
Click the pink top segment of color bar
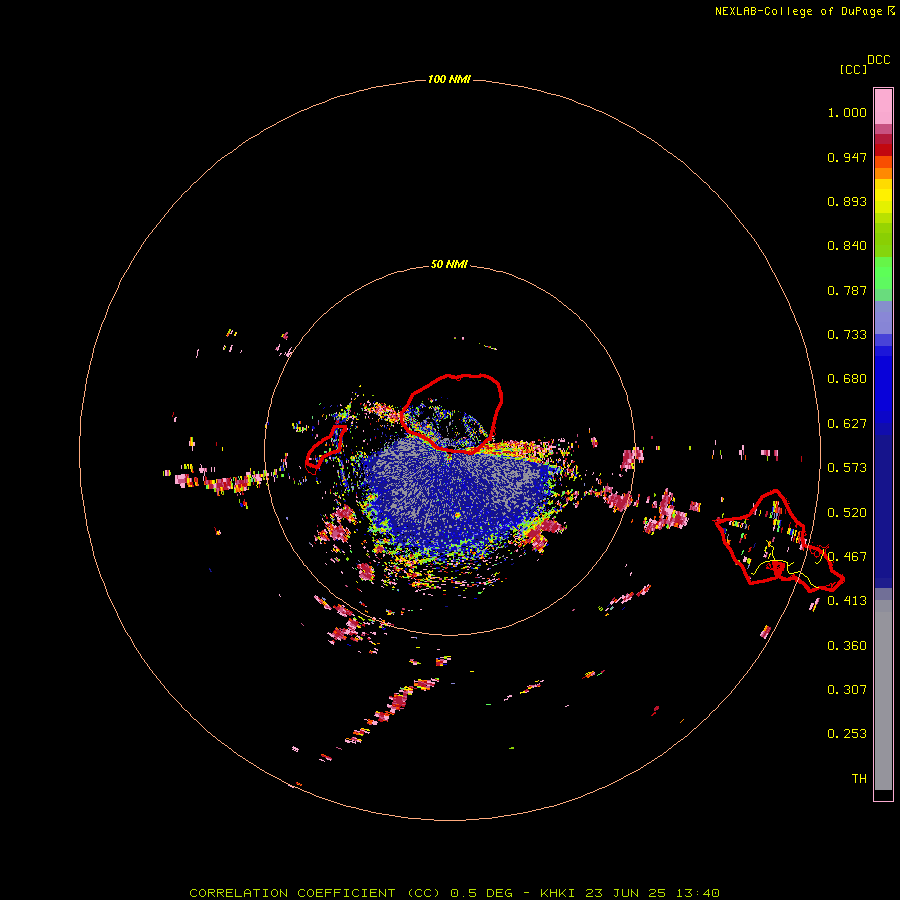pyautogui.click(x=883, y=106)
